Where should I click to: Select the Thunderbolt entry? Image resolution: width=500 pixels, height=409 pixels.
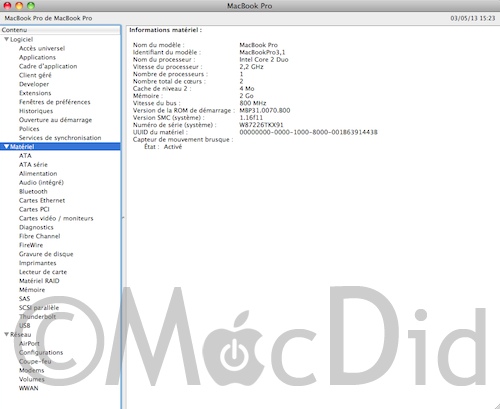click(37, 316)
